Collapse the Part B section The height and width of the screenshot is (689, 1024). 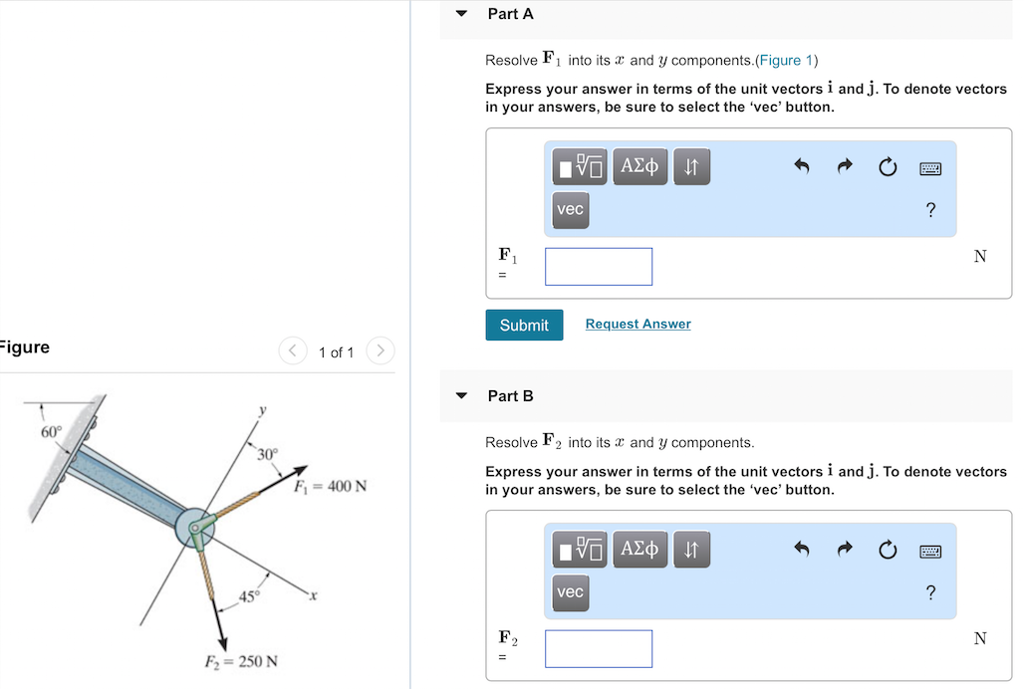point(460,395)
